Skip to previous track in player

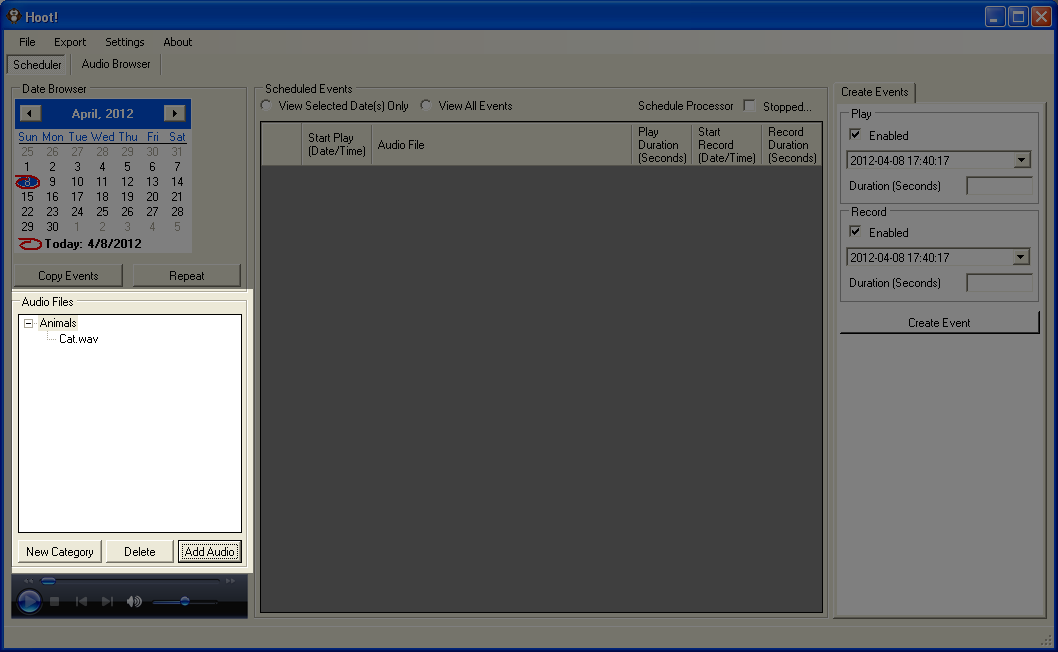pyautogui.click(x=82, y=601)
